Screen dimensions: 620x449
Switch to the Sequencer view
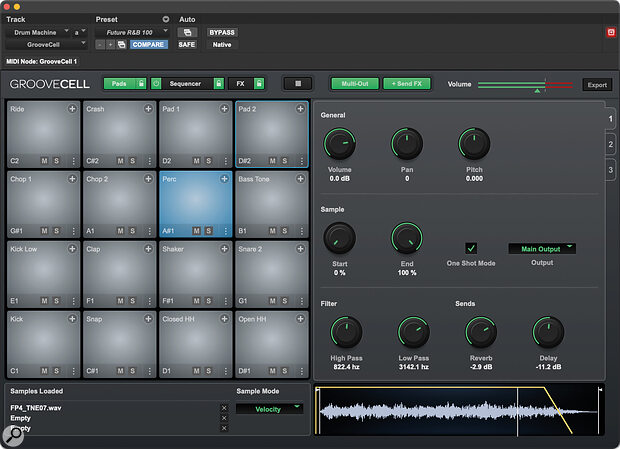(185, 83)
